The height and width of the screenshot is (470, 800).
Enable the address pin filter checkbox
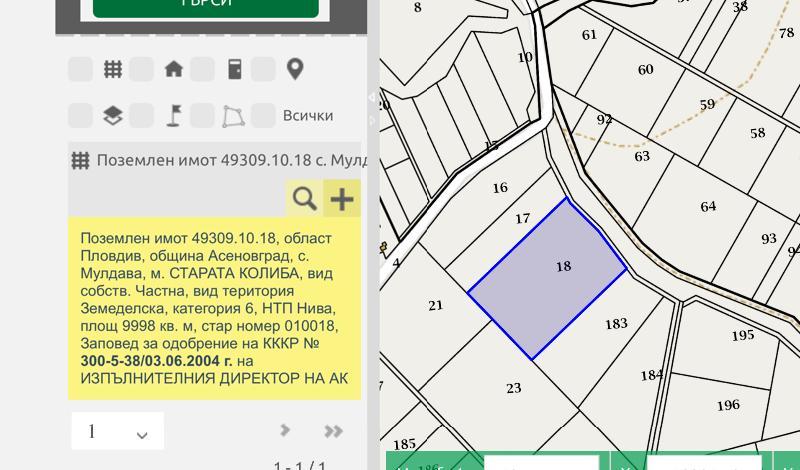pyautogui.click(x=263, y=69)
